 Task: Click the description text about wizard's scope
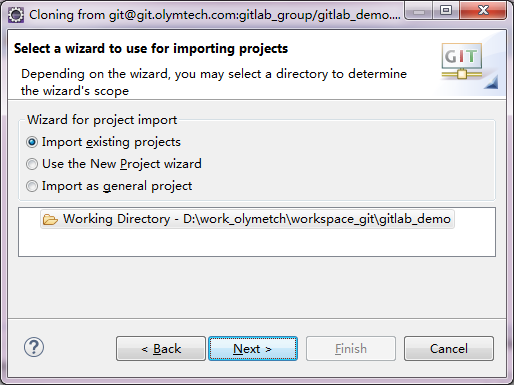click(214, 82)
